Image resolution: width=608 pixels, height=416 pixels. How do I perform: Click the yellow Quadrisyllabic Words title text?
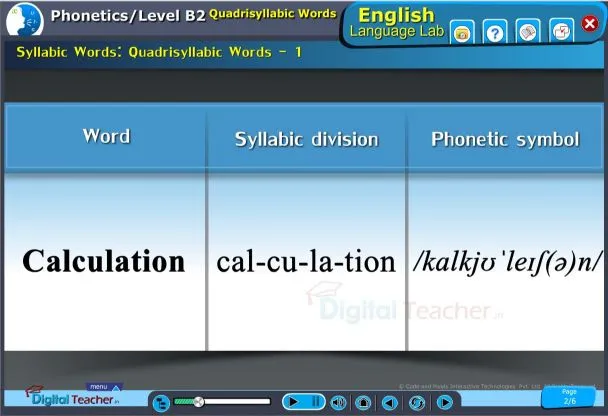(273, 14)
